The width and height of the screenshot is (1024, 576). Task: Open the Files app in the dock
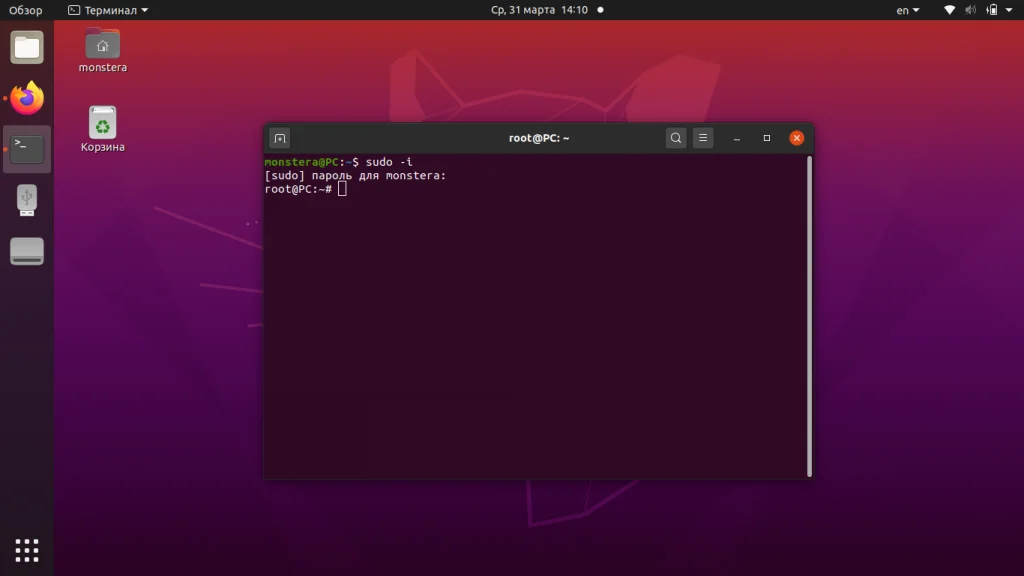coord(26,46)
